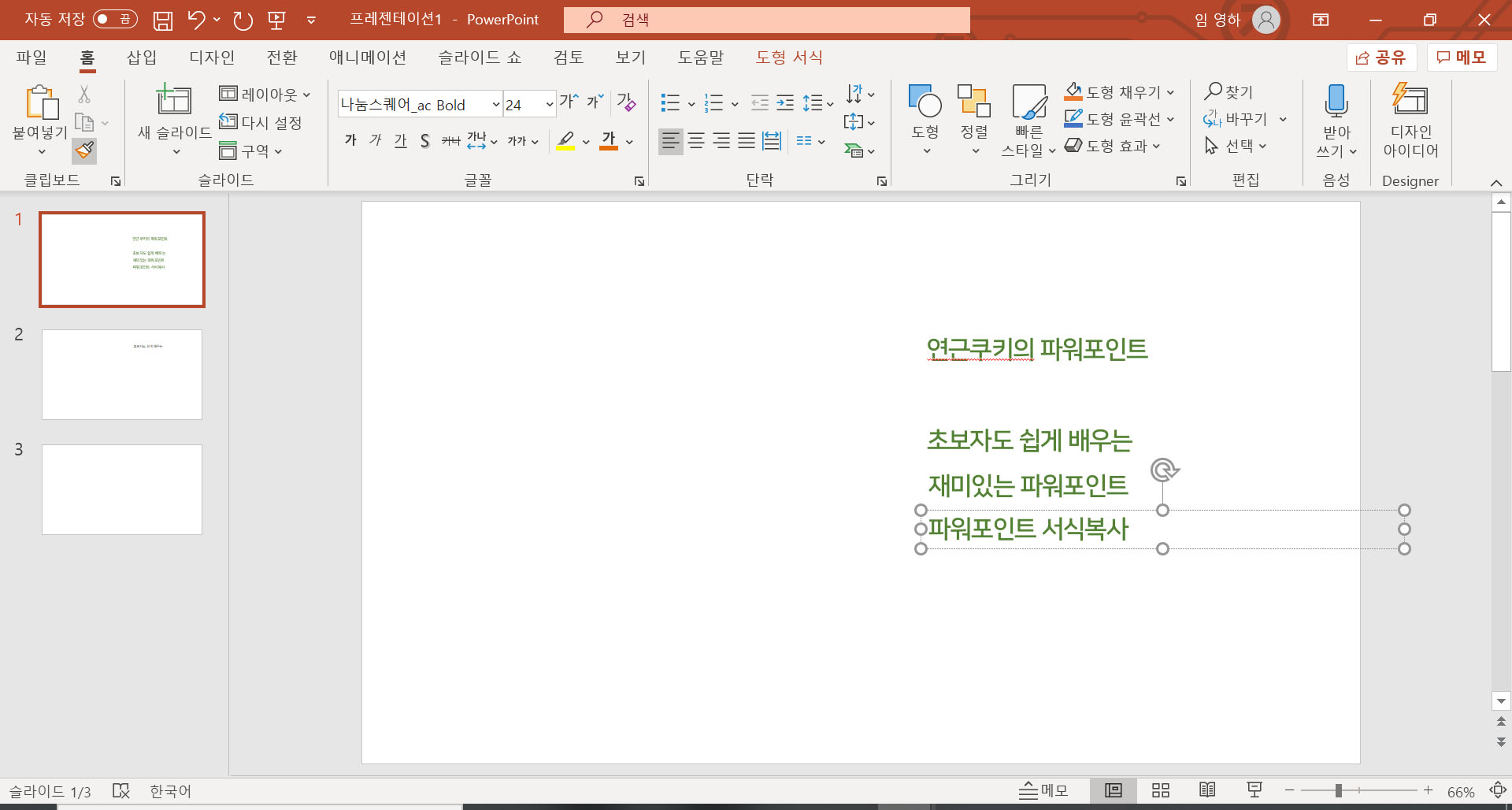The image size is (1512, 810).
Task: Click the yellow text highlight color button
Action: [x=565, y=141]
